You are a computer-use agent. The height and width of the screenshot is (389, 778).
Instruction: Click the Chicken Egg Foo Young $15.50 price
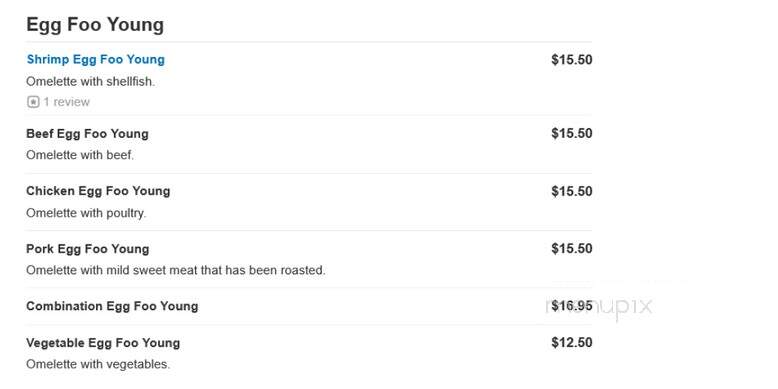[x=572, y=192]
